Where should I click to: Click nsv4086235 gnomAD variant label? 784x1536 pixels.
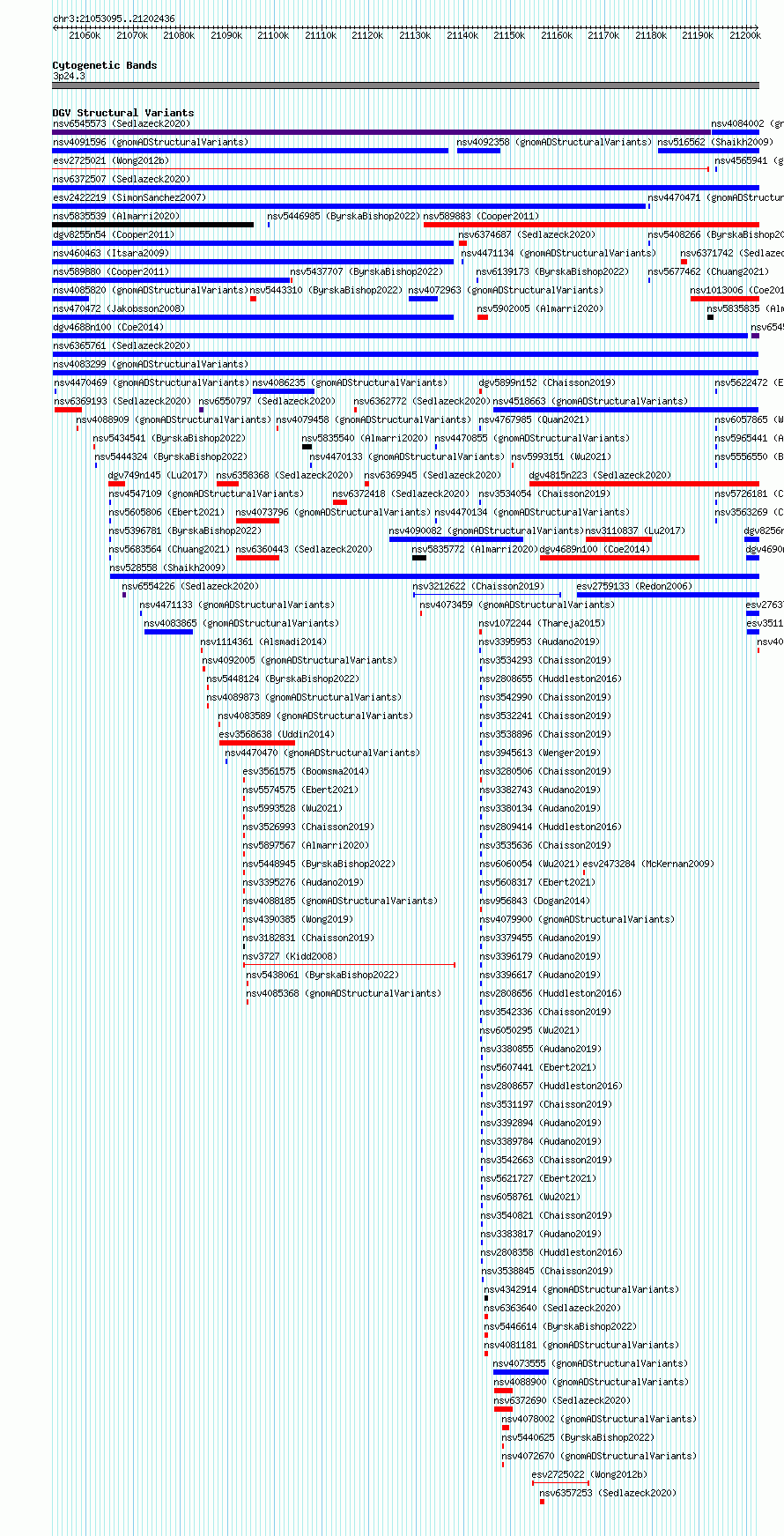tap(350, 382)
